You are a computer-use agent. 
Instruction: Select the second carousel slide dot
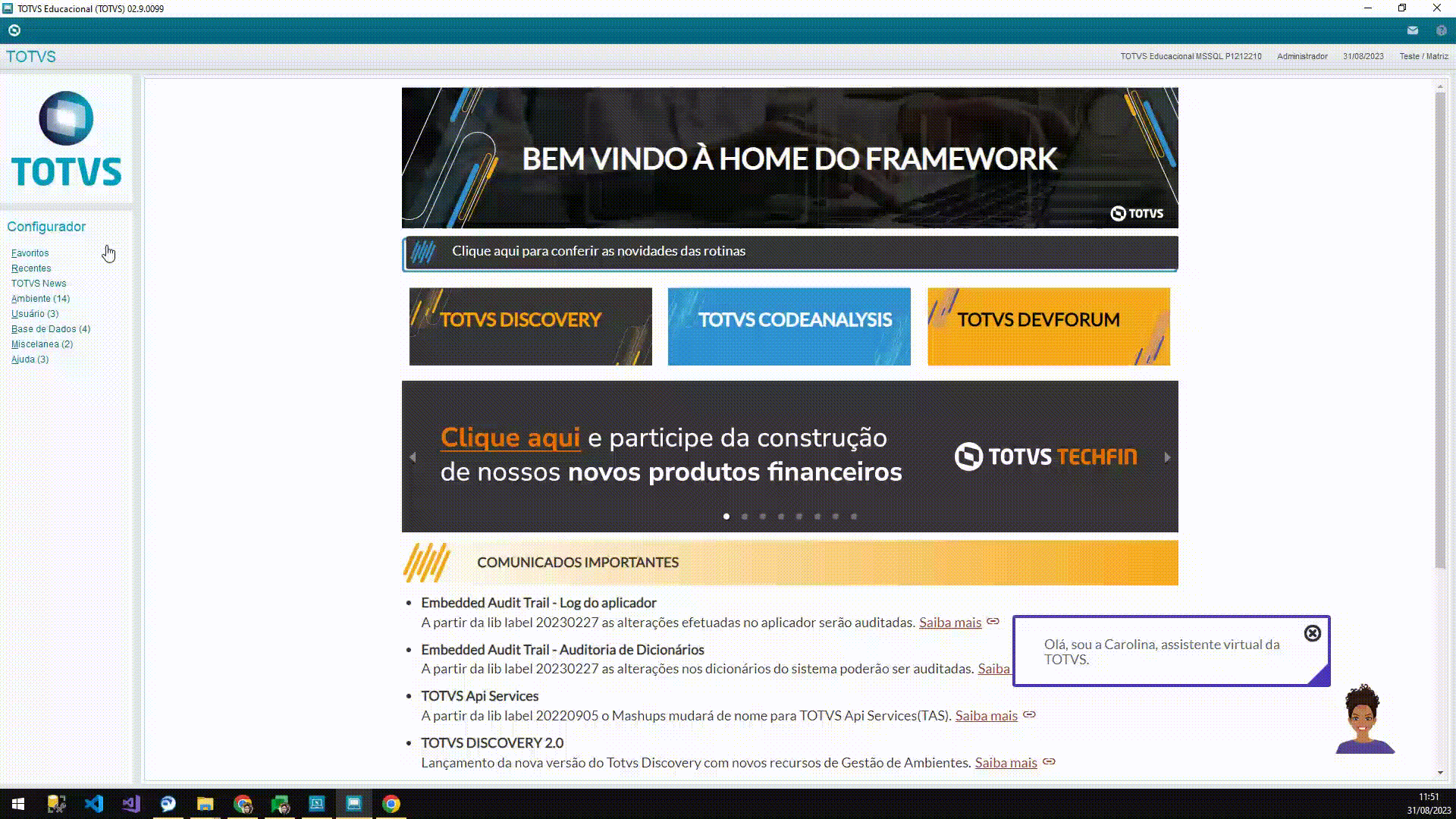[745, 516]
